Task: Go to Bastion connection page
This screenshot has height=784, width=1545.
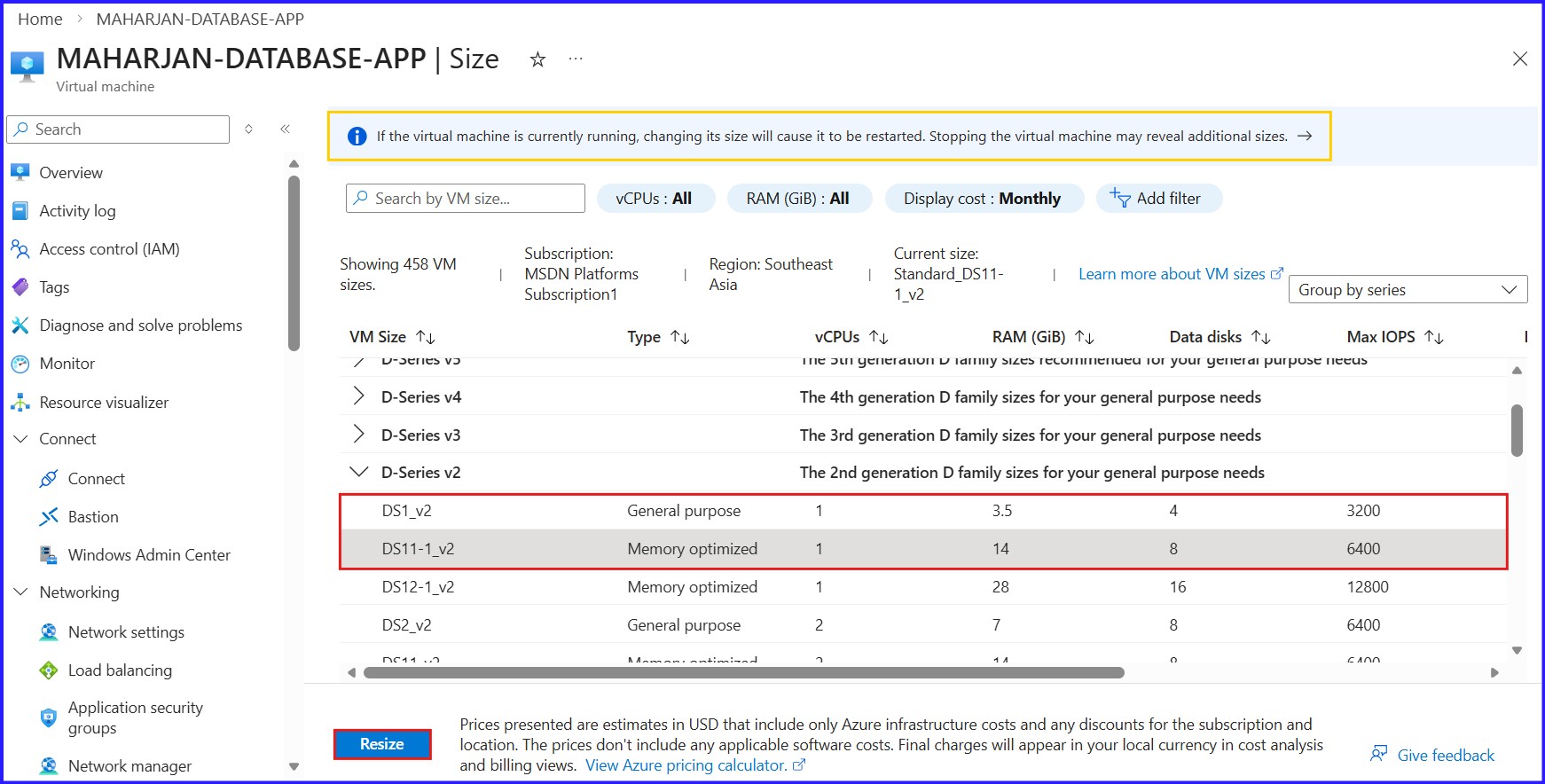Action: [92, 517]
